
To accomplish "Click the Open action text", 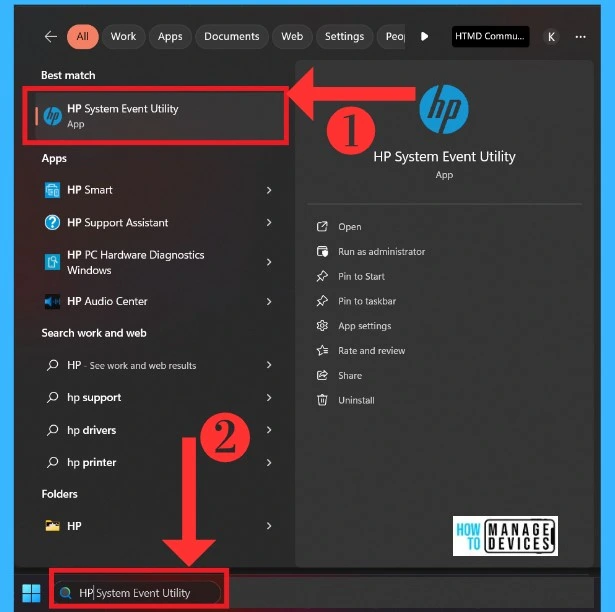I will point(349,227).
